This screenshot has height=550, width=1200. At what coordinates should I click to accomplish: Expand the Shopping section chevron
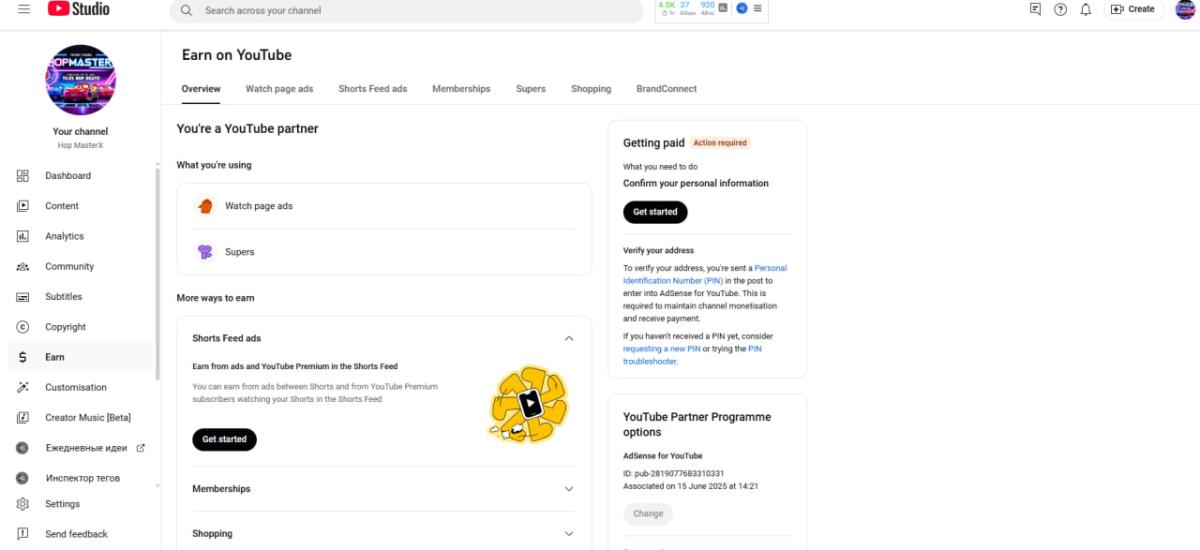tap(569, 534)
